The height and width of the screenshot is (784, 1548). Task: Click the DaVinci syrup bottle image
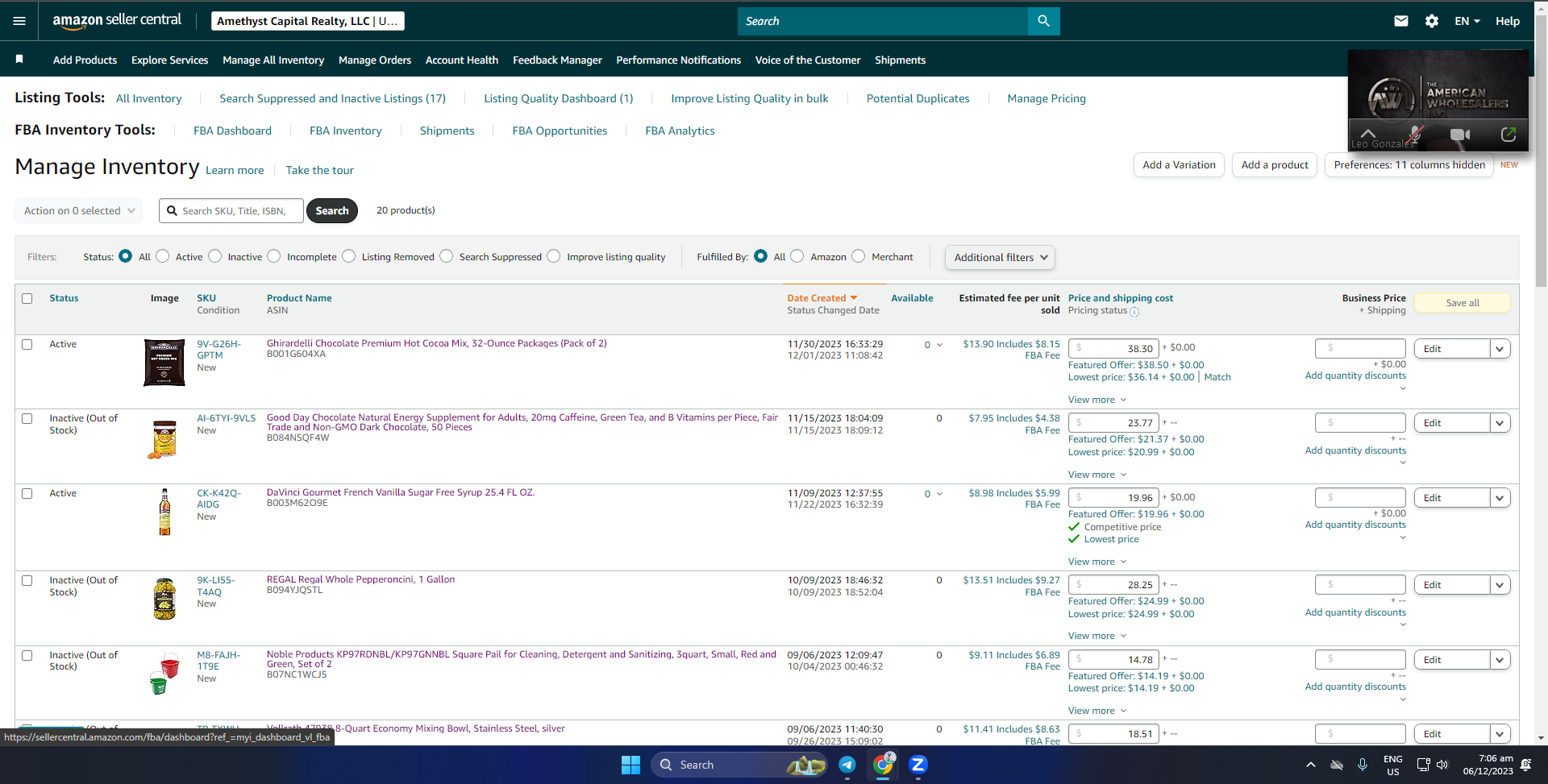(x=164, y=512)
